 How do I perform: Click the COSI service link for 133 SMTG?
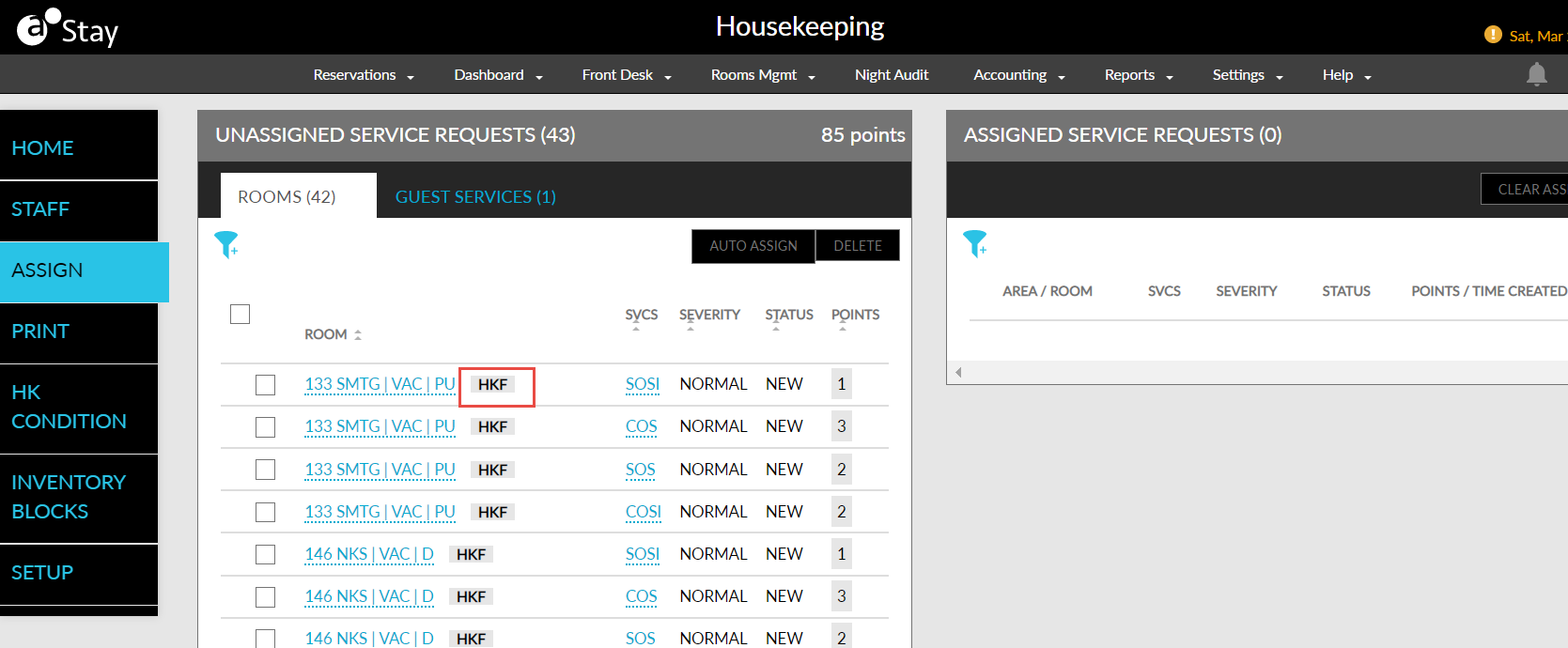click(x=644, y=512)
